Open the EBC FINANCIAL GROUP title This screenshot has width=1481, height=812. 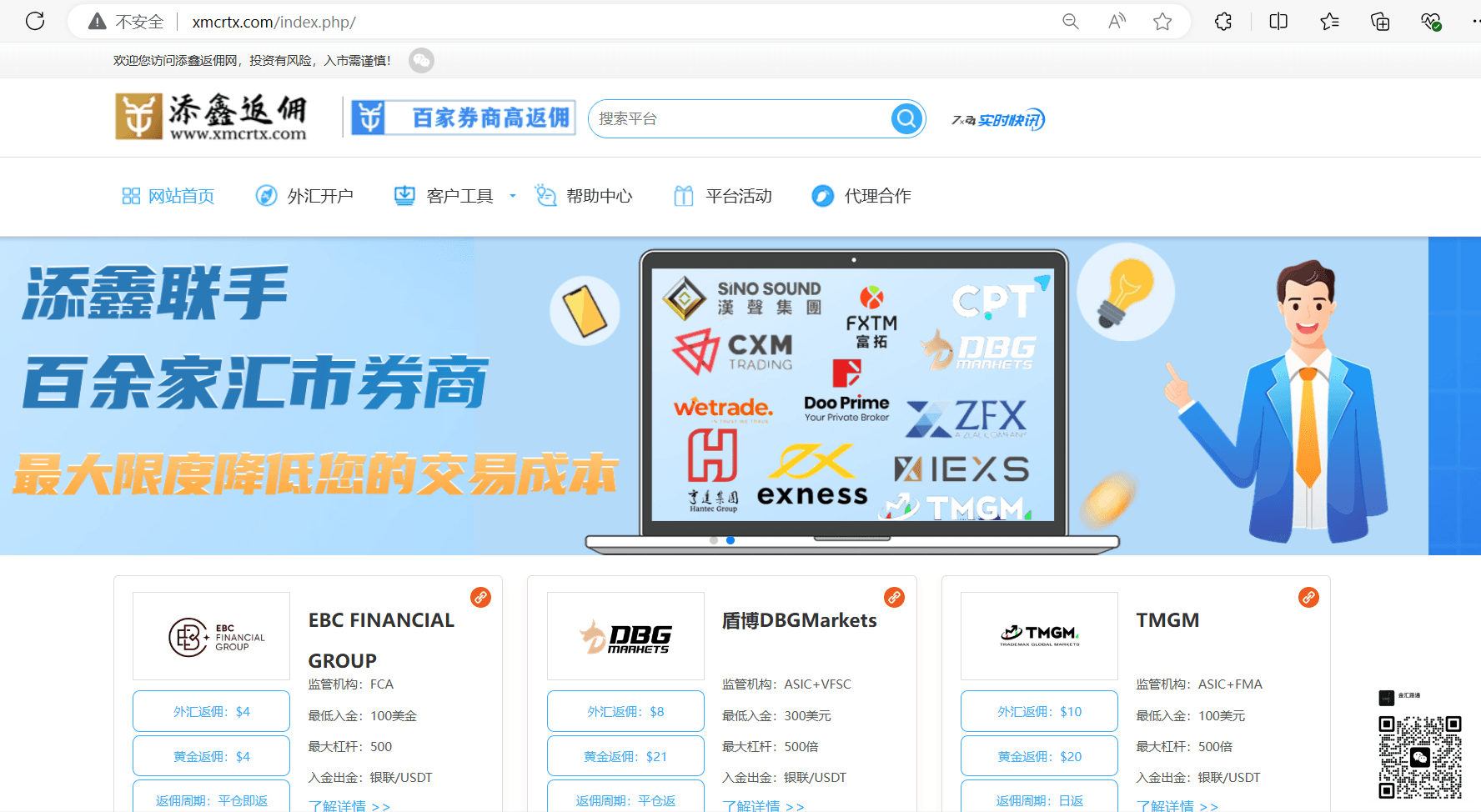(381, 640)
